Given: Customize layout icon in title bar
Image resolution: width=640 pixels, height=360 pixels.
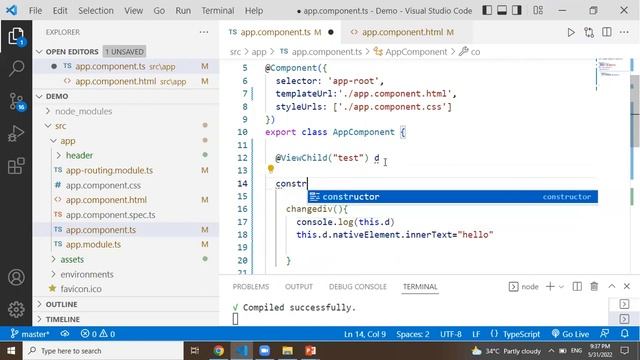Looking at the screenshot, I should tap(538, 10).
